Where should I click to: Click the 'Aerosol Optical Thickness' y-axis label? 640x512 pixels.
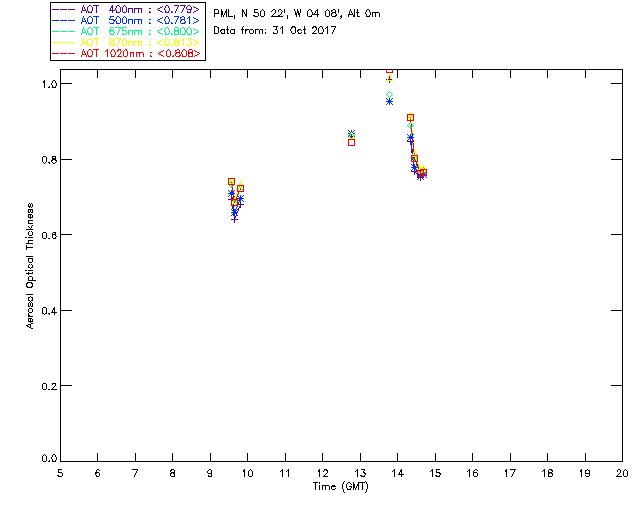point(30,266)
